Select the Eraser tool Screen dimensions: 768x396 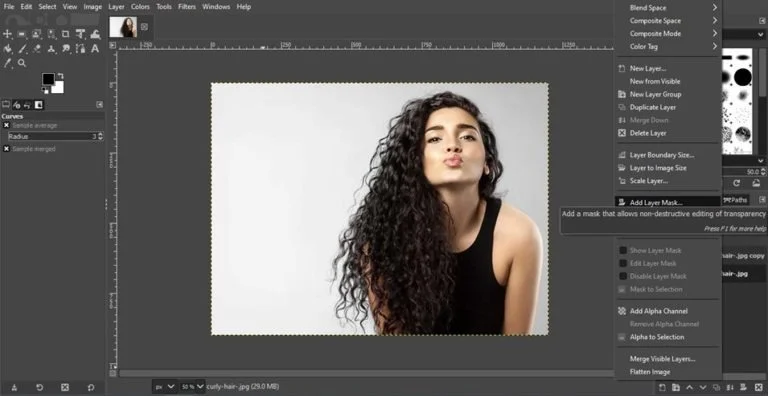(x=37, y=49)
